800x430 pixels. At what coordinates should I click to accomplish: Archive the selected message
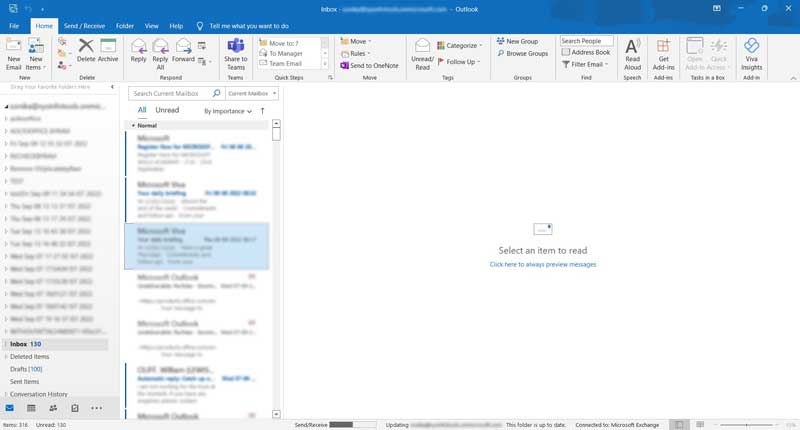coord(108,50)
